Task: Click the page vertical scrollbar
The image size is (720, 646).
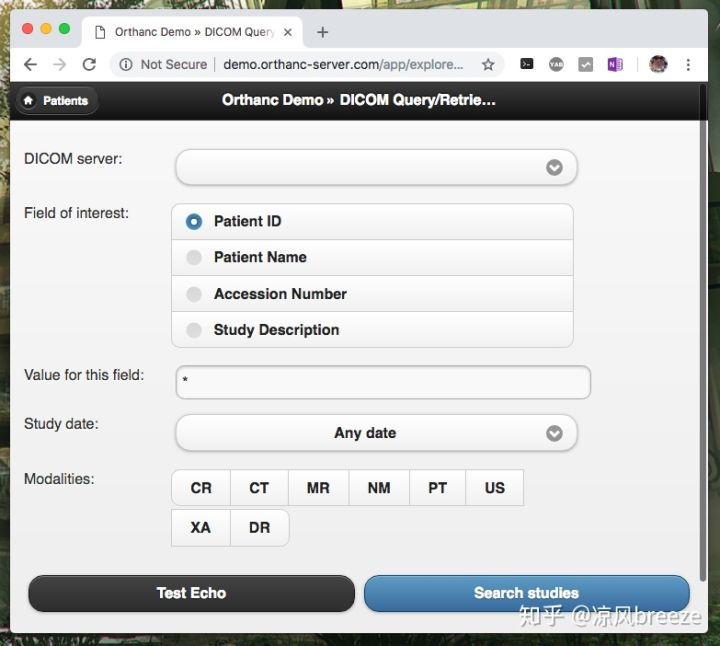Action: tap(703, 333)
